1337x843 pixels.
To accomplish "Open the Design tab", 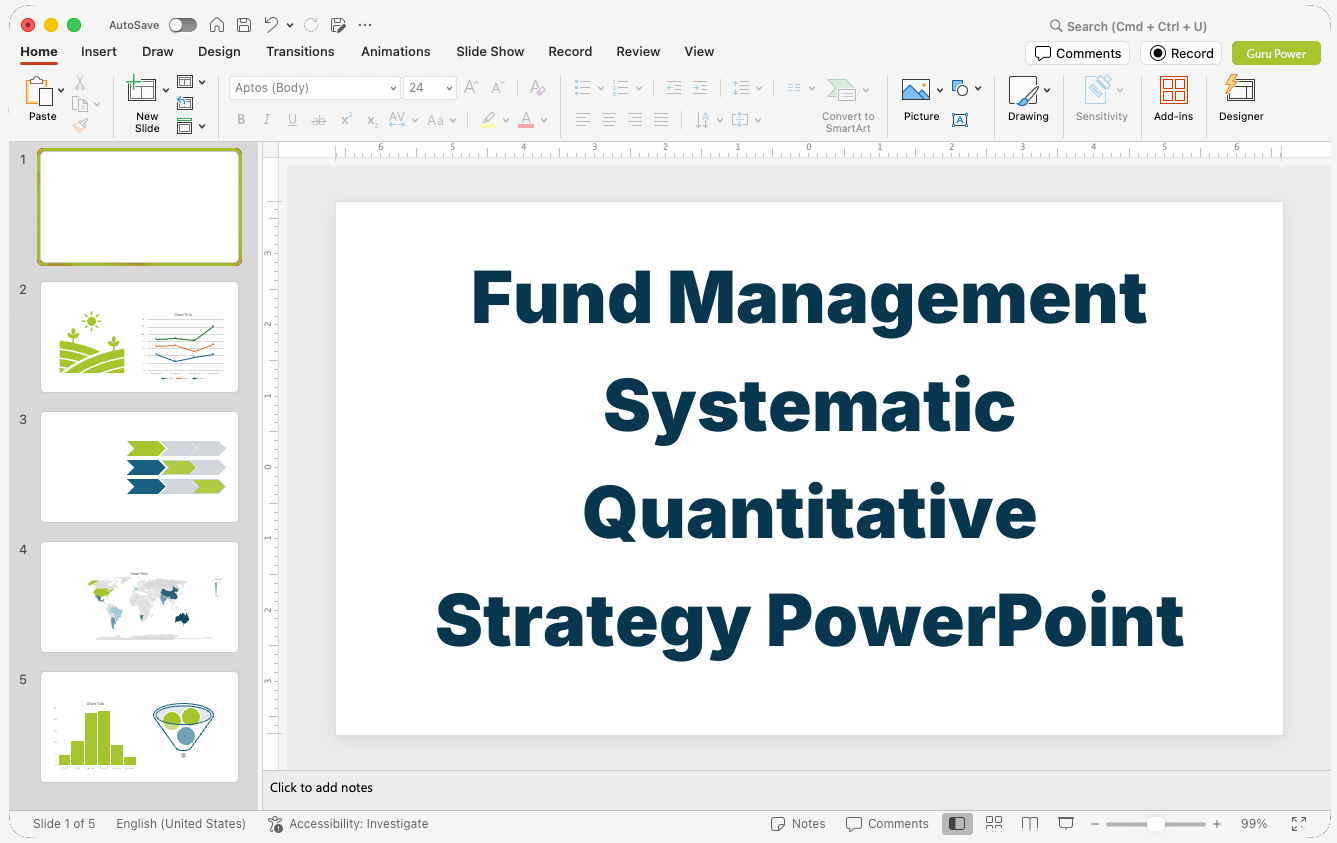I will 219,51.
